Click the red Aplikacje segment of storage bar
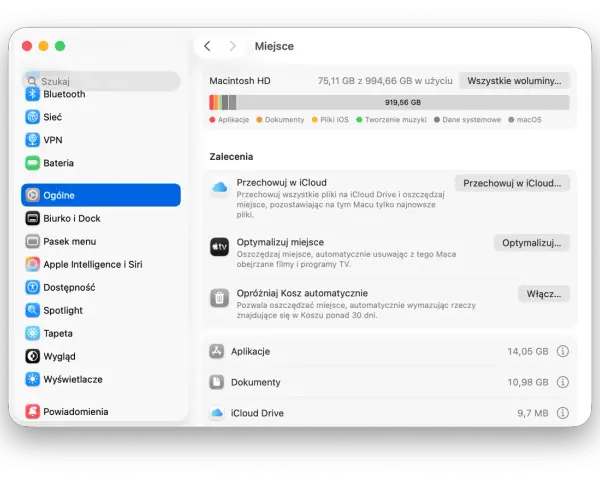The width and height of the screenshot is (600, 480). point(211,103)
